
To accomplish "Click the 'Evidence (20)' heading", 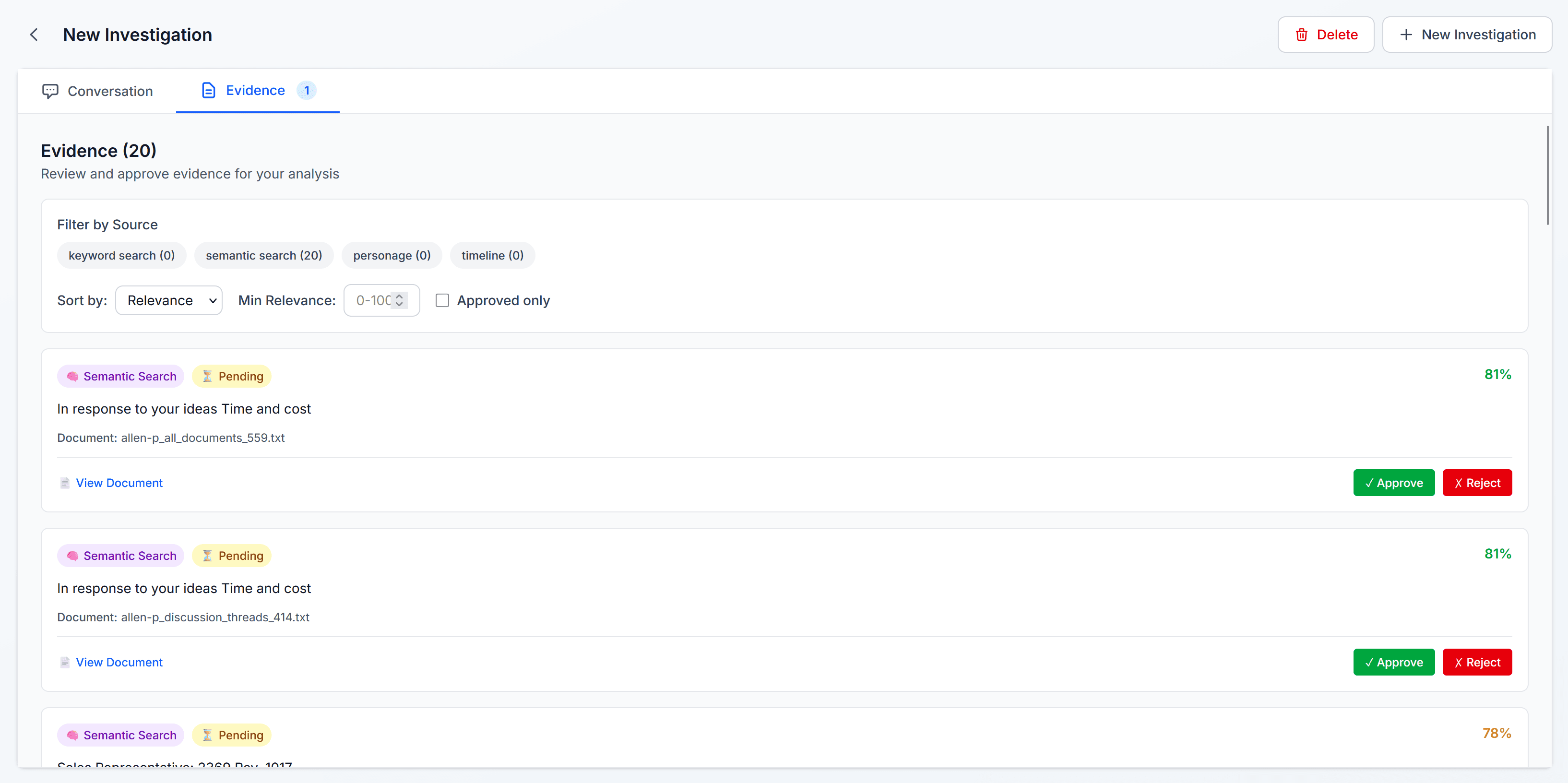I will click(99, 150).
